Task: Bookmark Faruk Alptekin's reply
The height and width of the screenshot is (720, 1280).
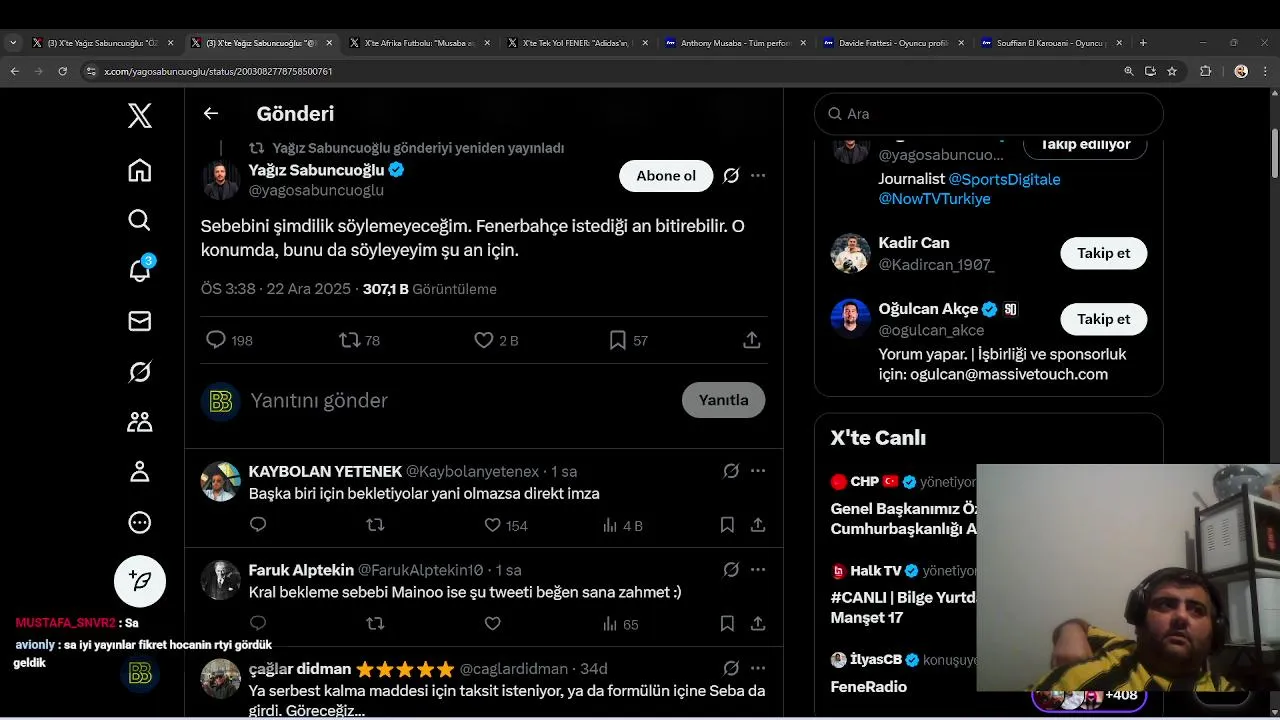Action: click(x=727, y=624)
